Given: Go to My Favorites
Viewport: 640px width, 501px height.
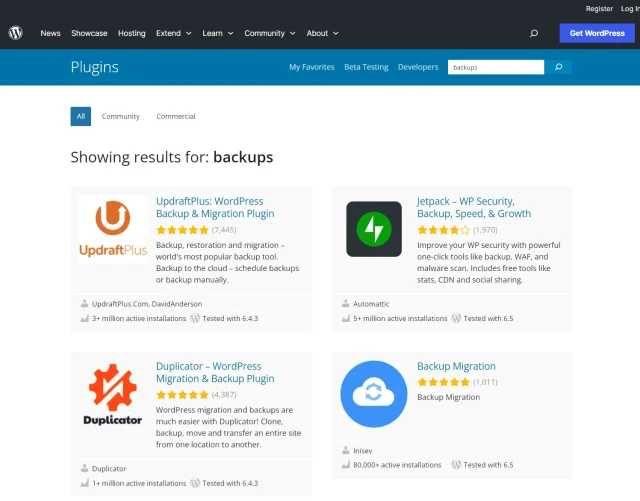Looking at the screenshot, I should click(x=312, y=67).
